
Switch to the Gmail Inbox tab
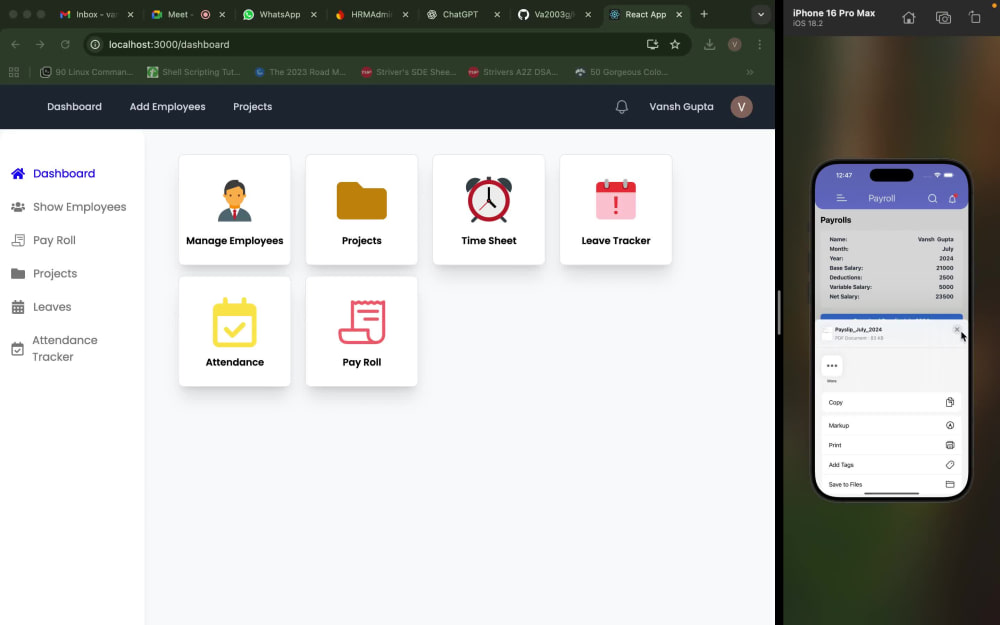(96, 14)
